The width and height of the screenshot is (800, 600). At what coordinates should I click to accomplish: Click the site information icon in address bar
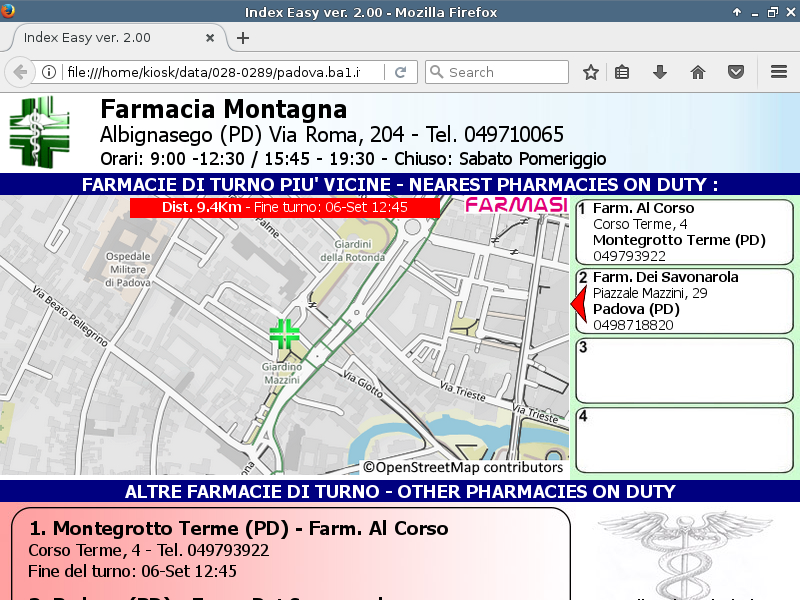click(48, 72)
